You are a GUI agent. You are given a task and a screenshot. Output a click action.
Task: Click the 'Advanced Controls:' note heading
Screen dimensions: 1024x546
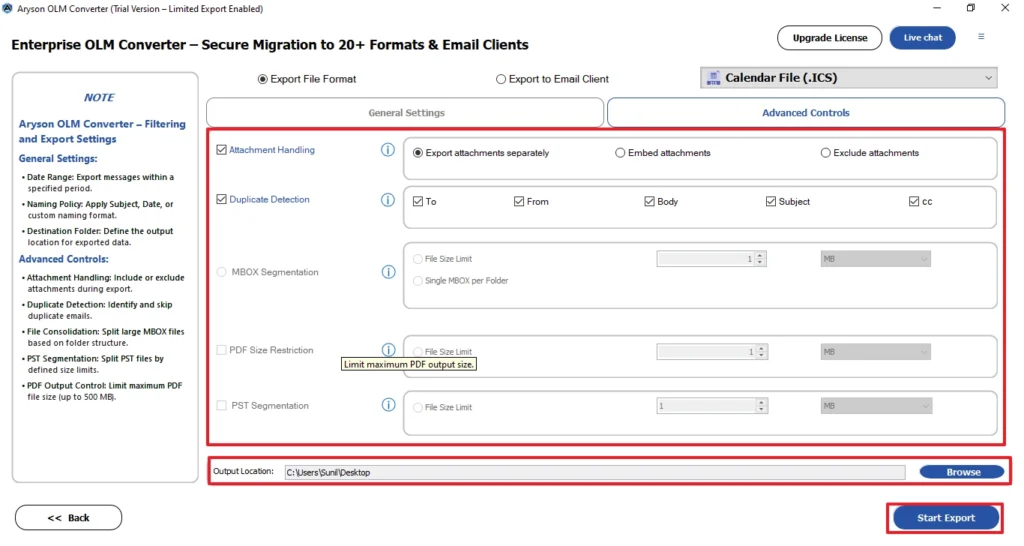pos(63,259)
